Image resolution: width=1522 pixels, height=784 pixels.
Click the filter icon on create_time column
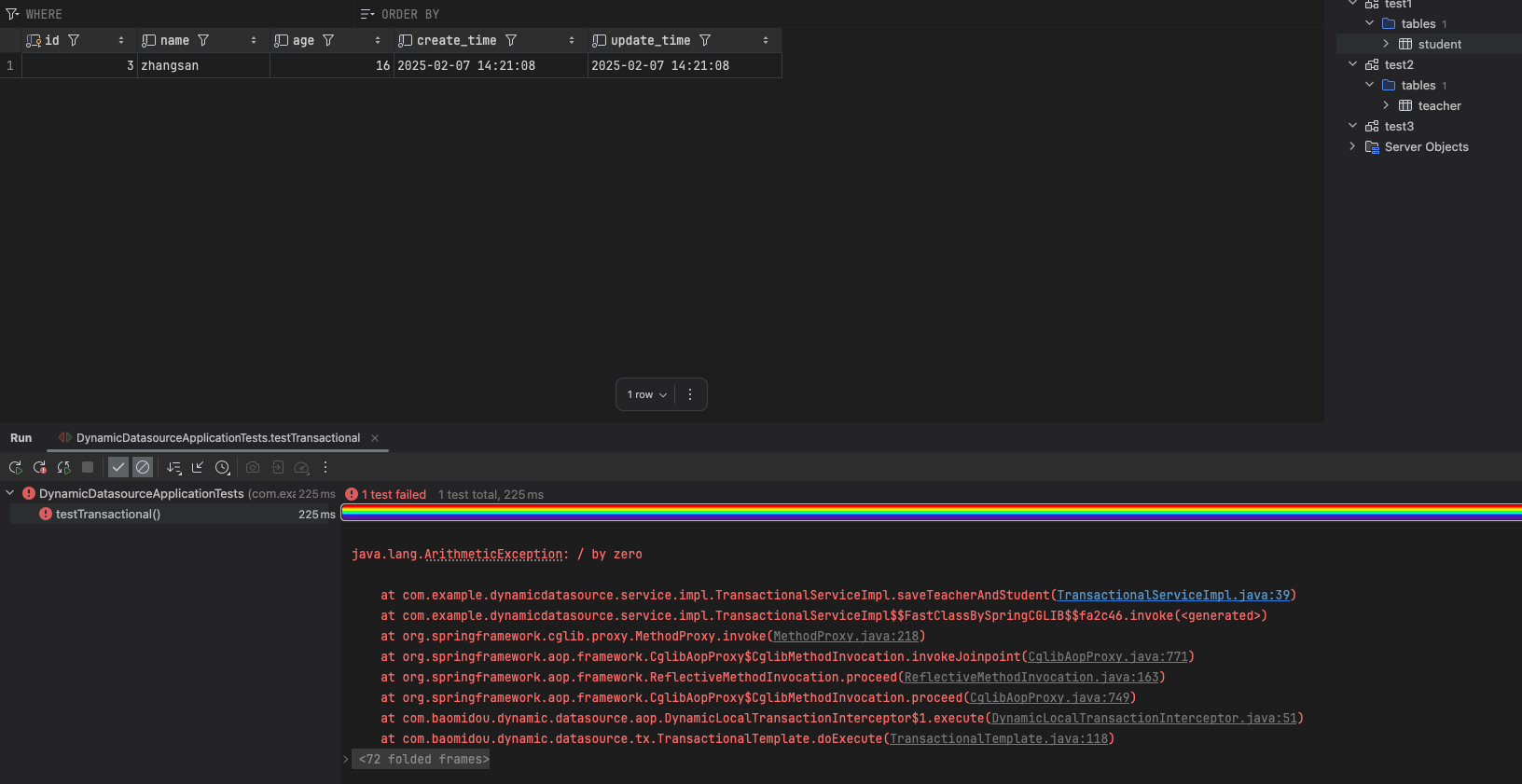[x=511, y=41]
